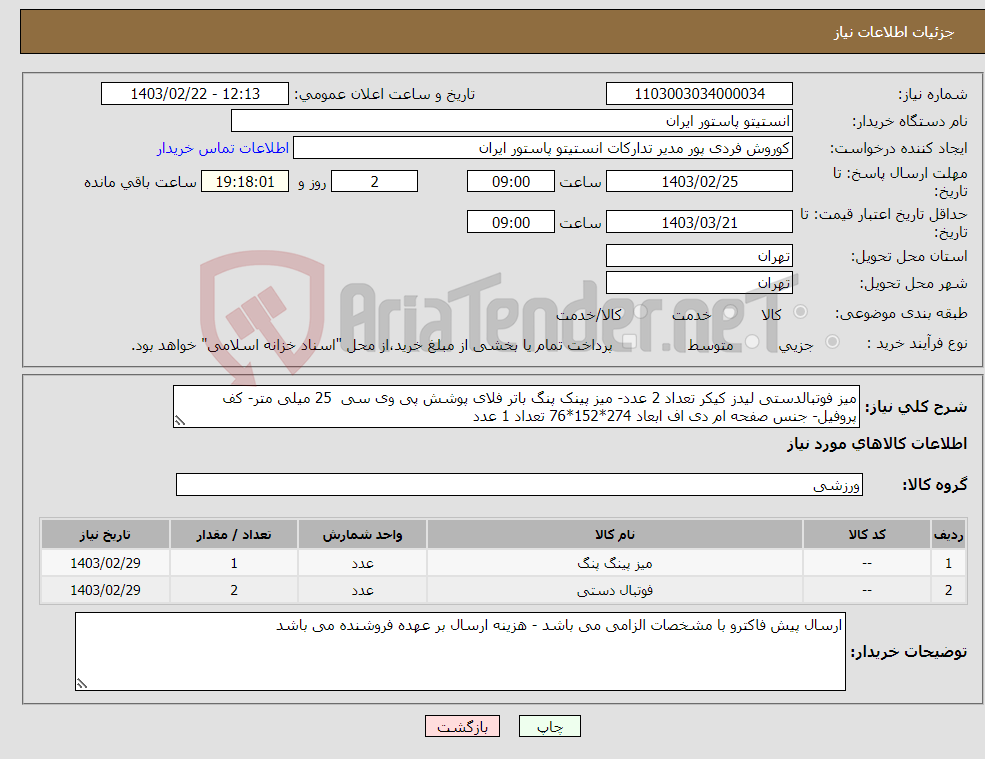This screenshot has width=985, height=759.
Task: Click the buyer name field انستیتو پاستور ایران
Action: (x=512, y=121)
